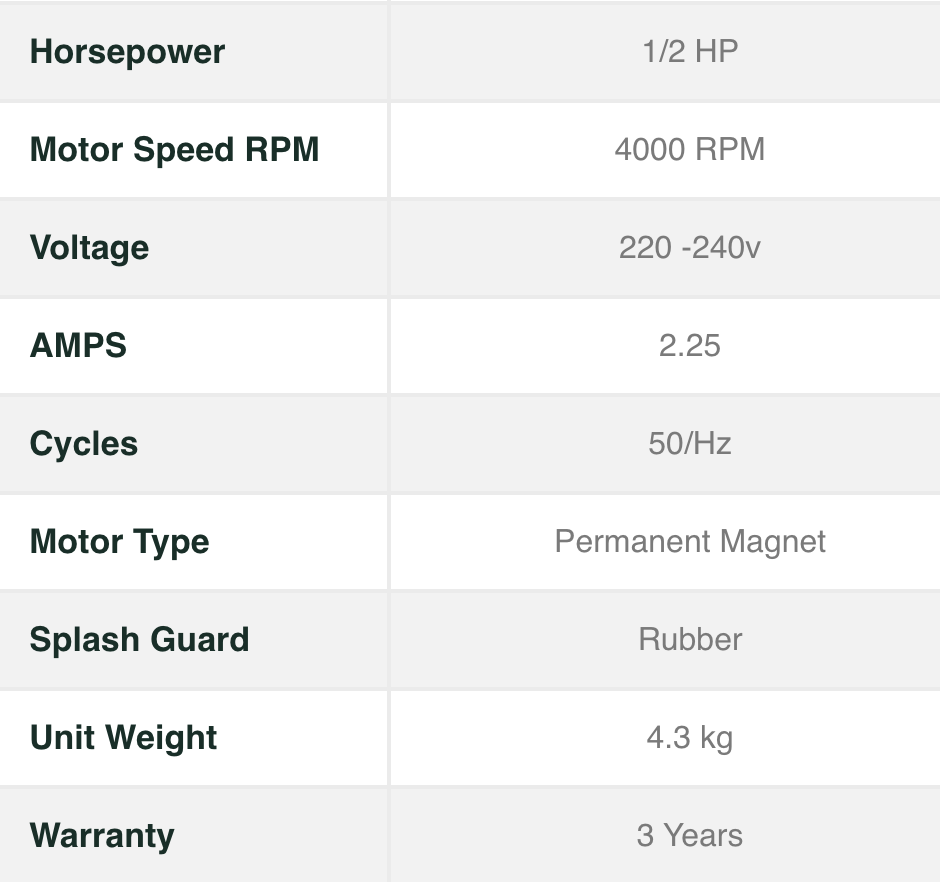940x882 pixels.
Task: Click the Motor Type label
Action: click(120, 542)
